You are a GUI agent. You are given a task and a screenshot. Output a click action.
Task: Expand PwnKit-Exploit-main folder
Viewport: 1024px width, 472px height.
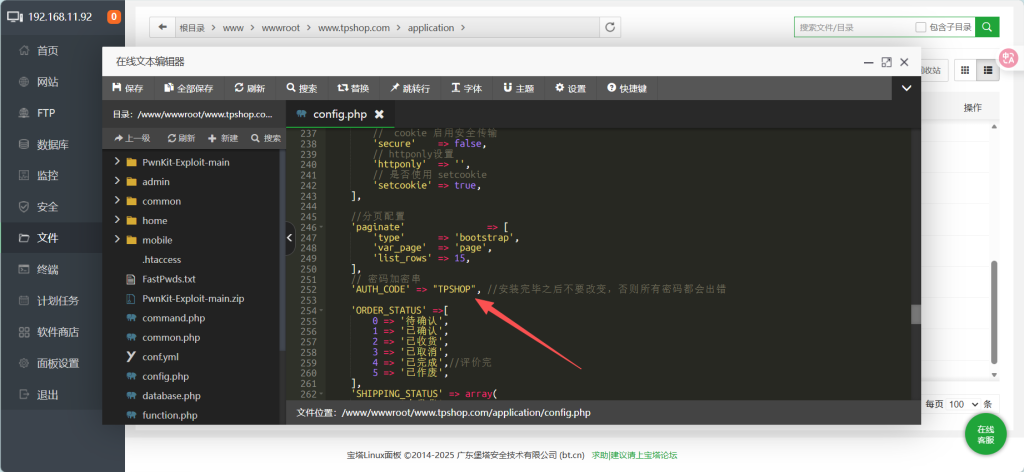[118, 162]
